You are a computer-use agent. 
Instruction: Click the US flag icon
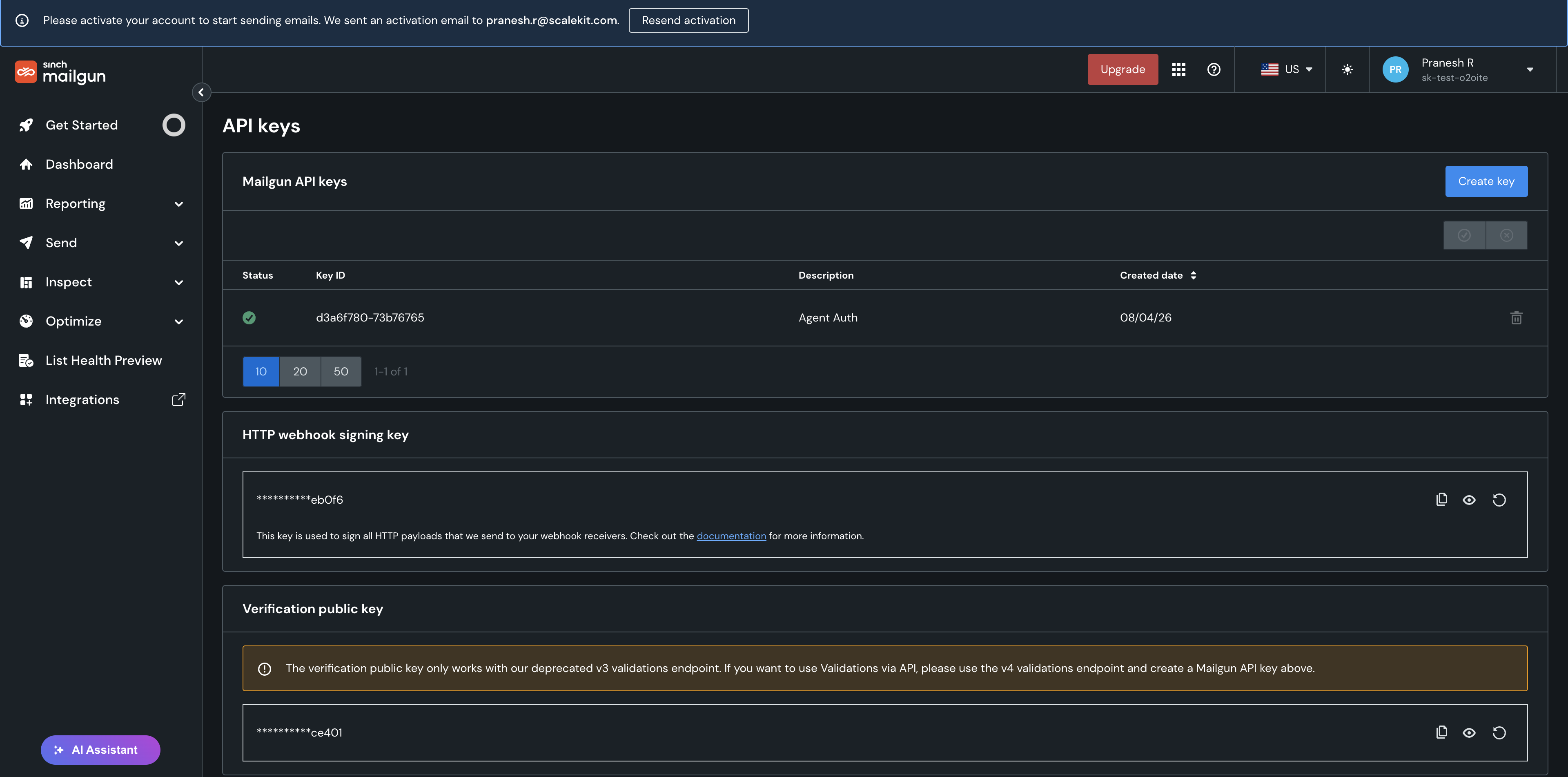pyautogui.click(x=1269, y=69)
